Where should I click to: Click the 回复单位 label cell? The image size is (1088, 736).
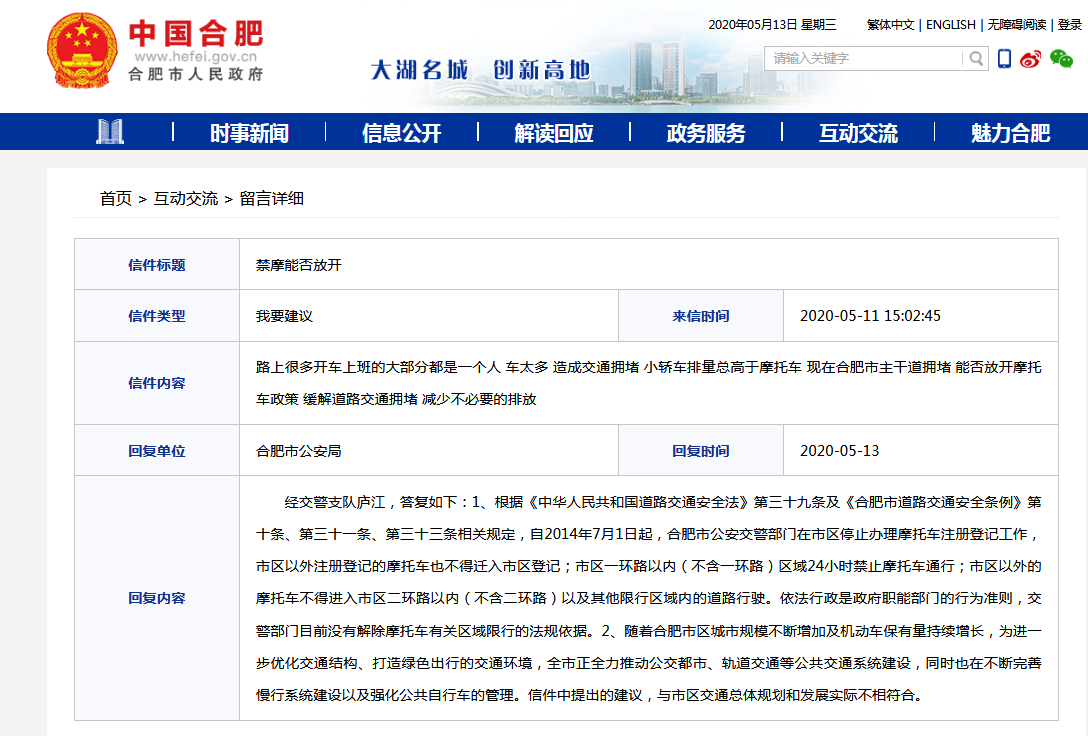[157, 450]
